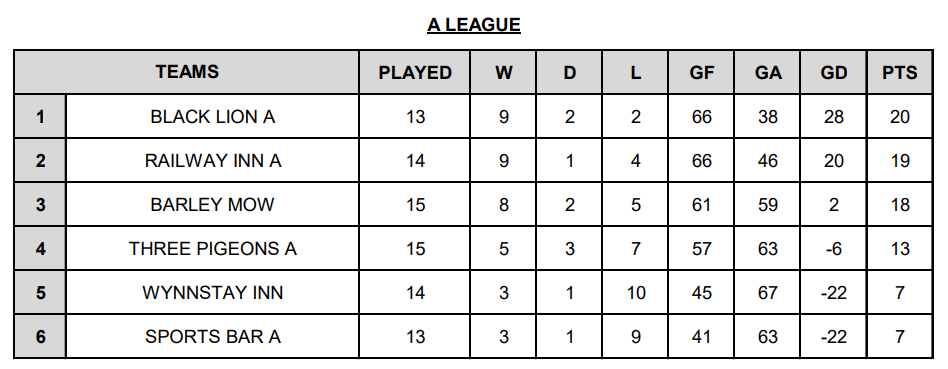Select the GF column header
948x369 pixels.
pyautogui.click(x=701, y=72)
